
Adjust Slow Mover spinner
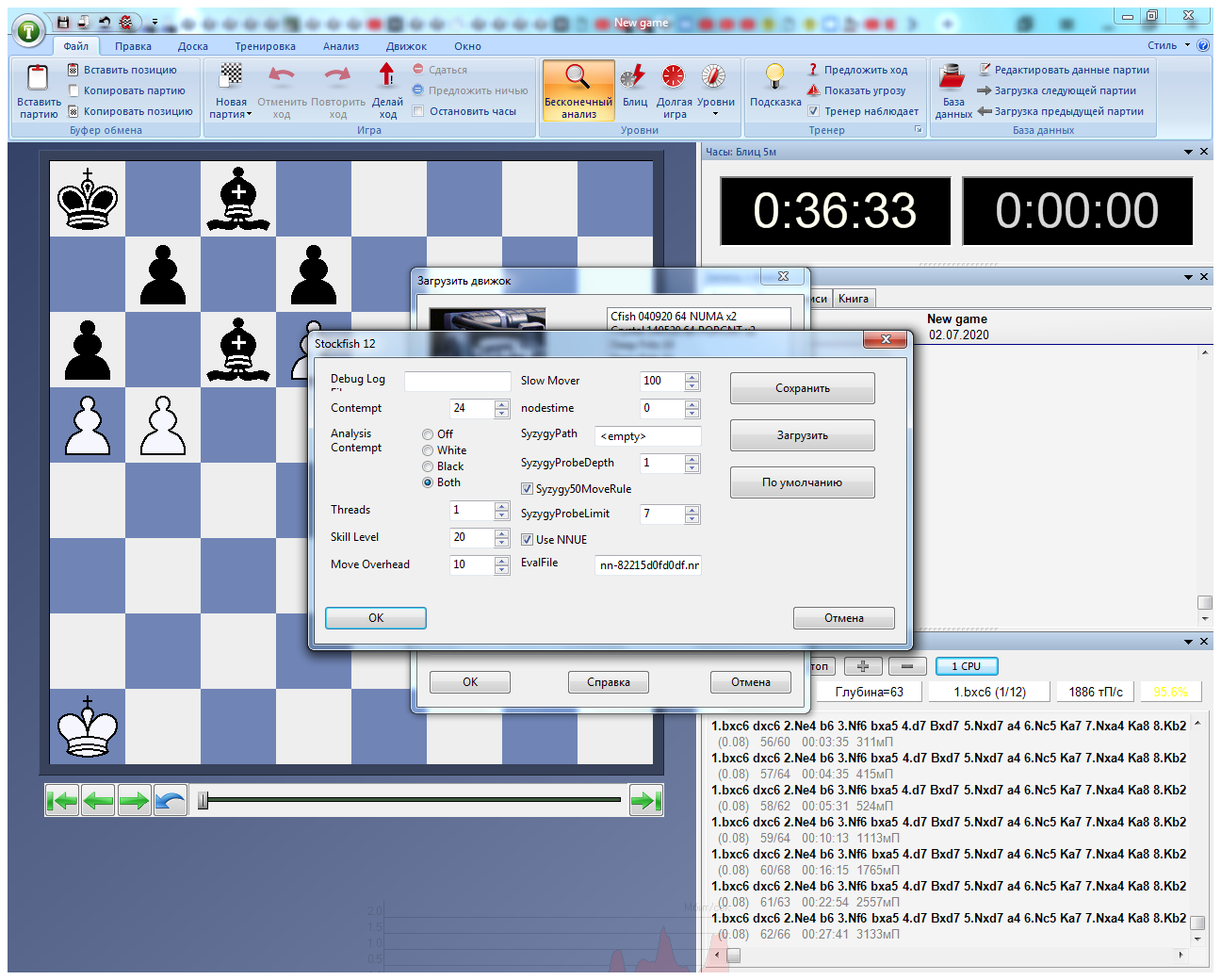point(692,381)
